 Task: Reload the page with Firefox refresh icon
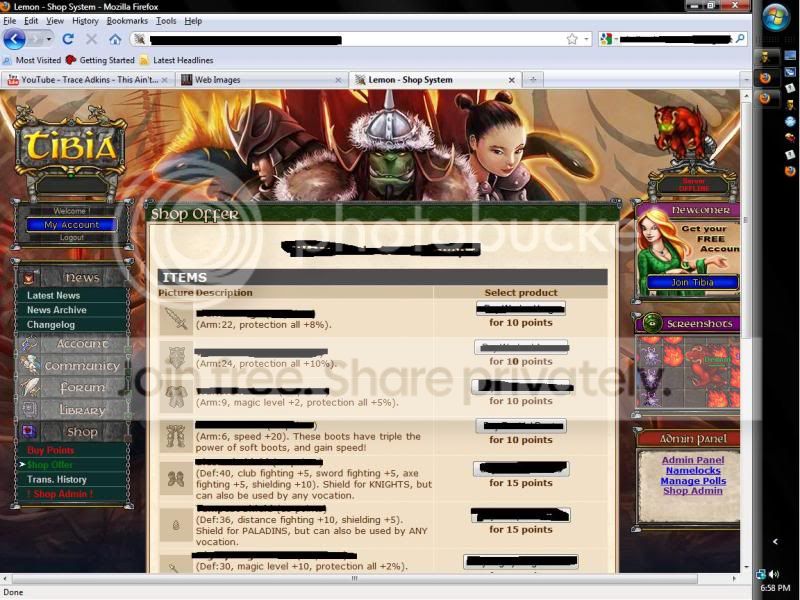pos(68,39)
